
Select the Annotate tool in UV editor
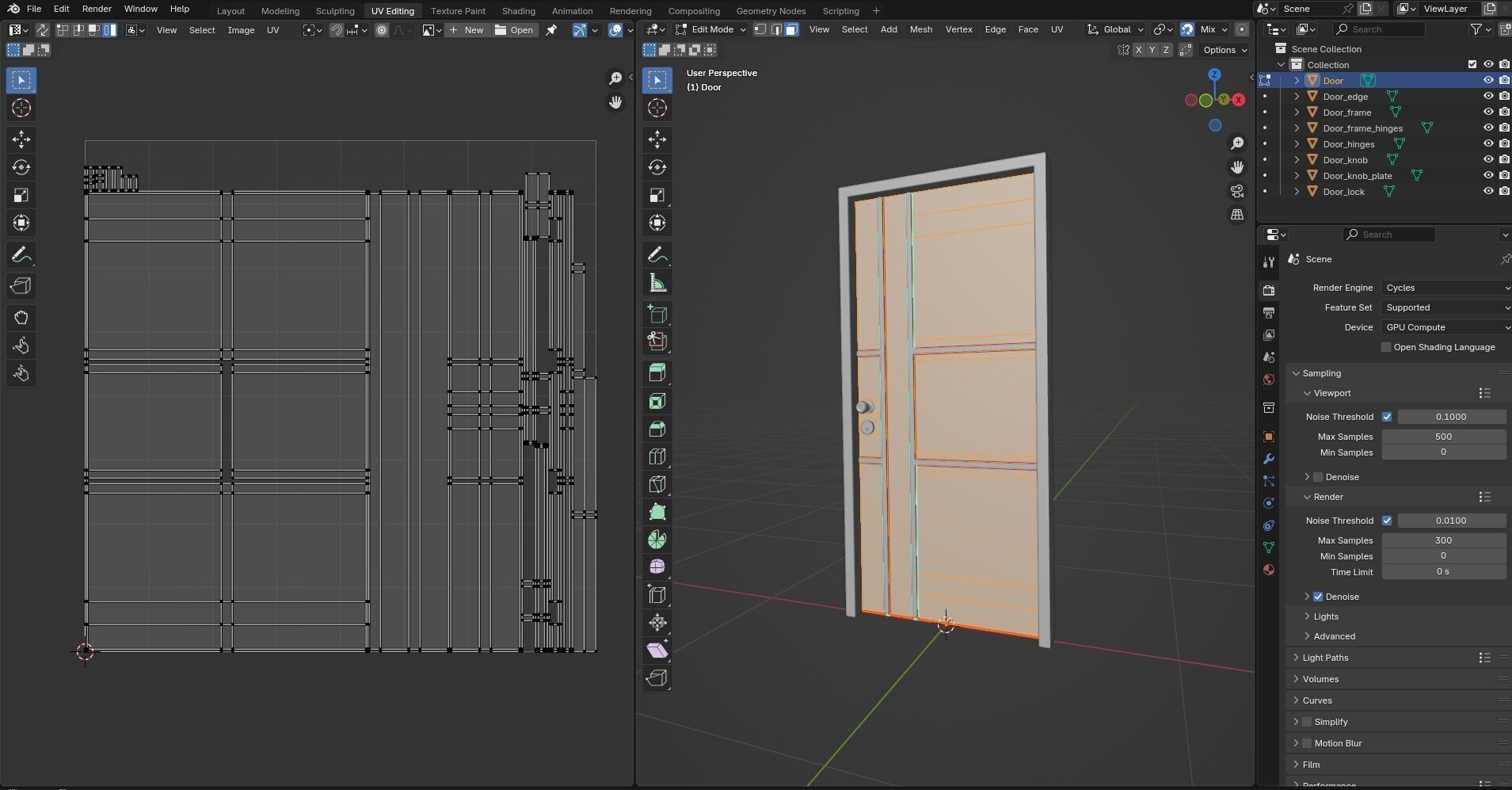(x=21, y=254)
